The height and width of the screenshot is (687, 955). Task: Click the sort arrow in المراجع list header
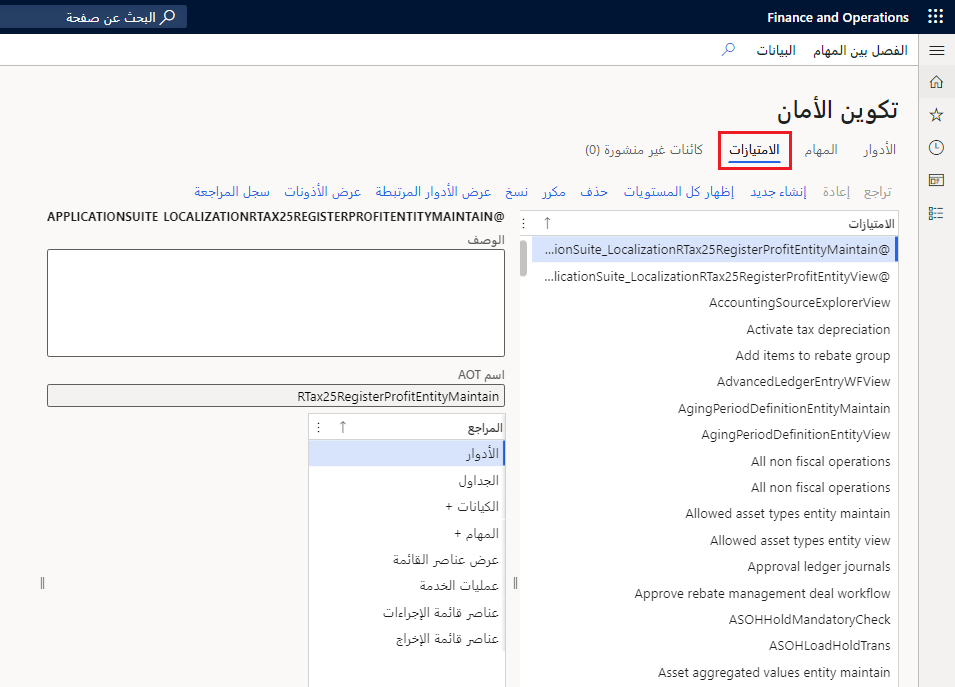click(x=342, y=428)
